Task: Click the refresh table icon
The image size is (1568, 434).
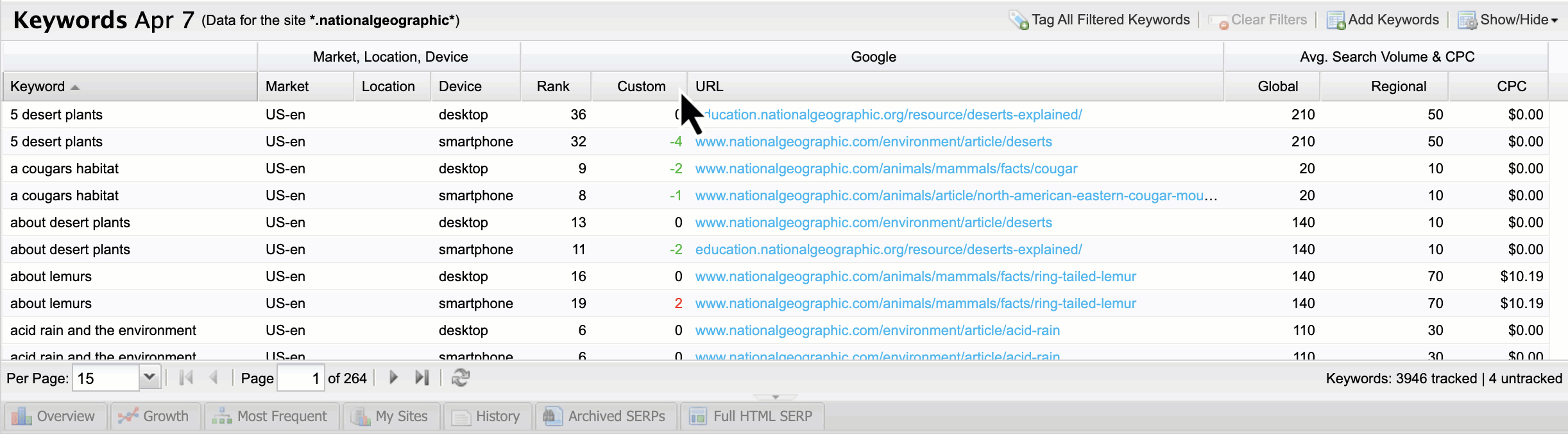Action: (x=460, y=378)
